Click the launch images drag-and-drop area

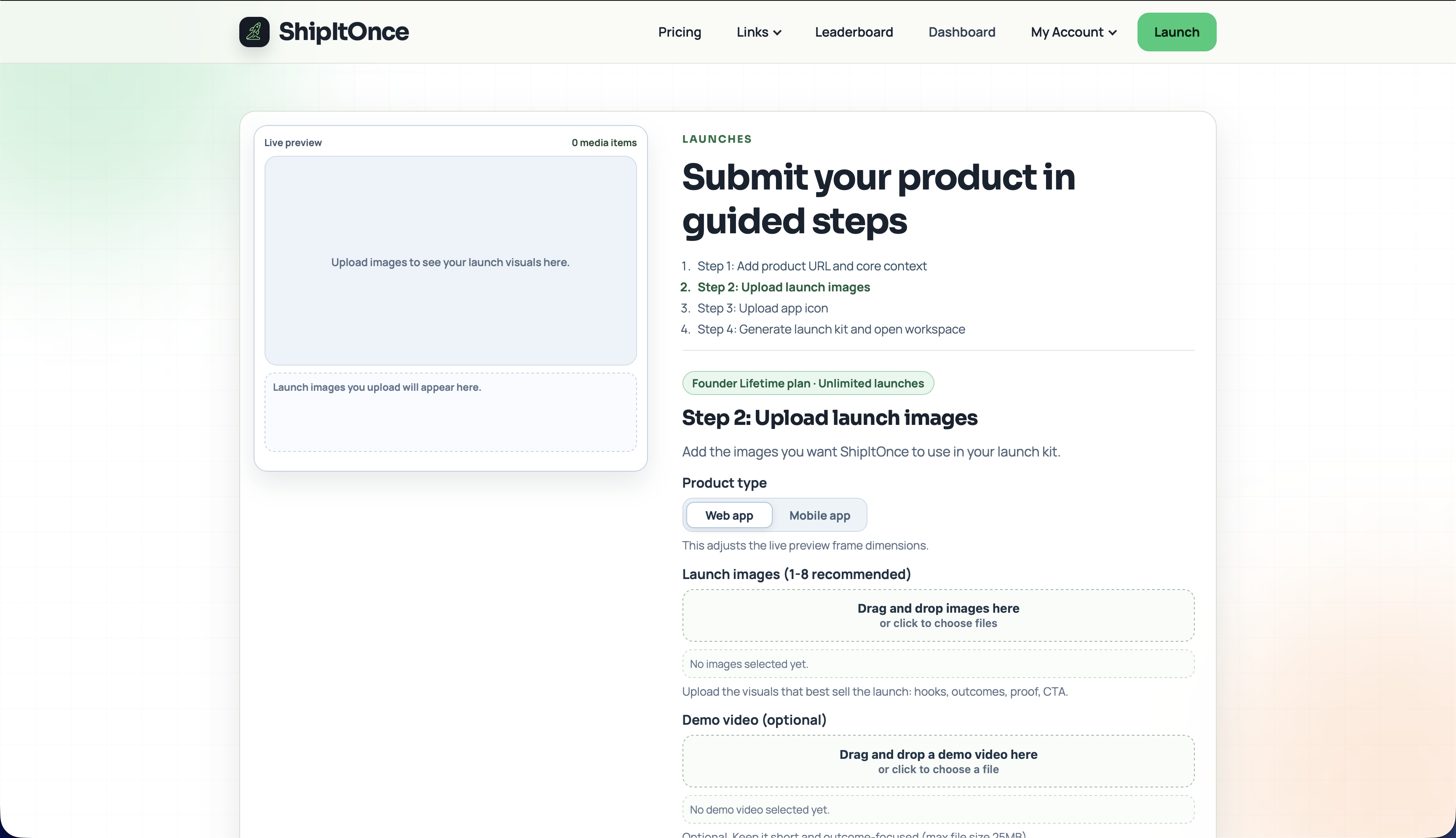tap(937, 615)
